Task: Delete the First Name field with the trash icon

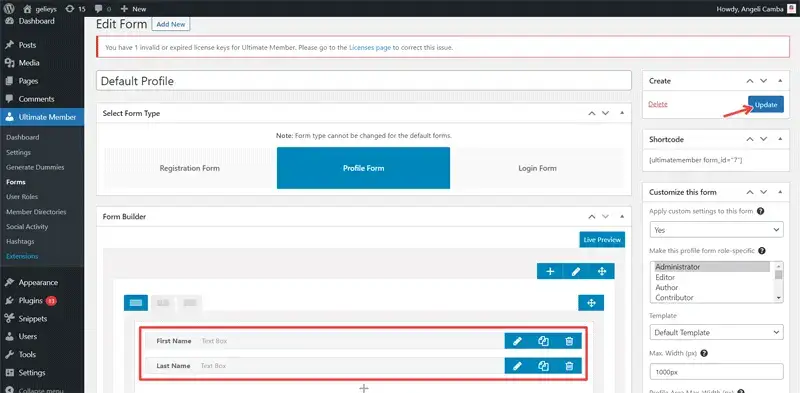Action: (x=569, y=341)
